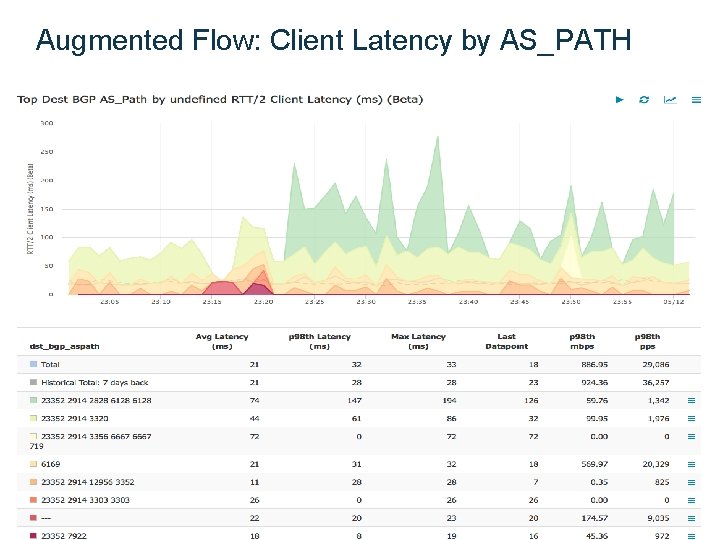Sort by p98th Latency (ms) column

320,341
